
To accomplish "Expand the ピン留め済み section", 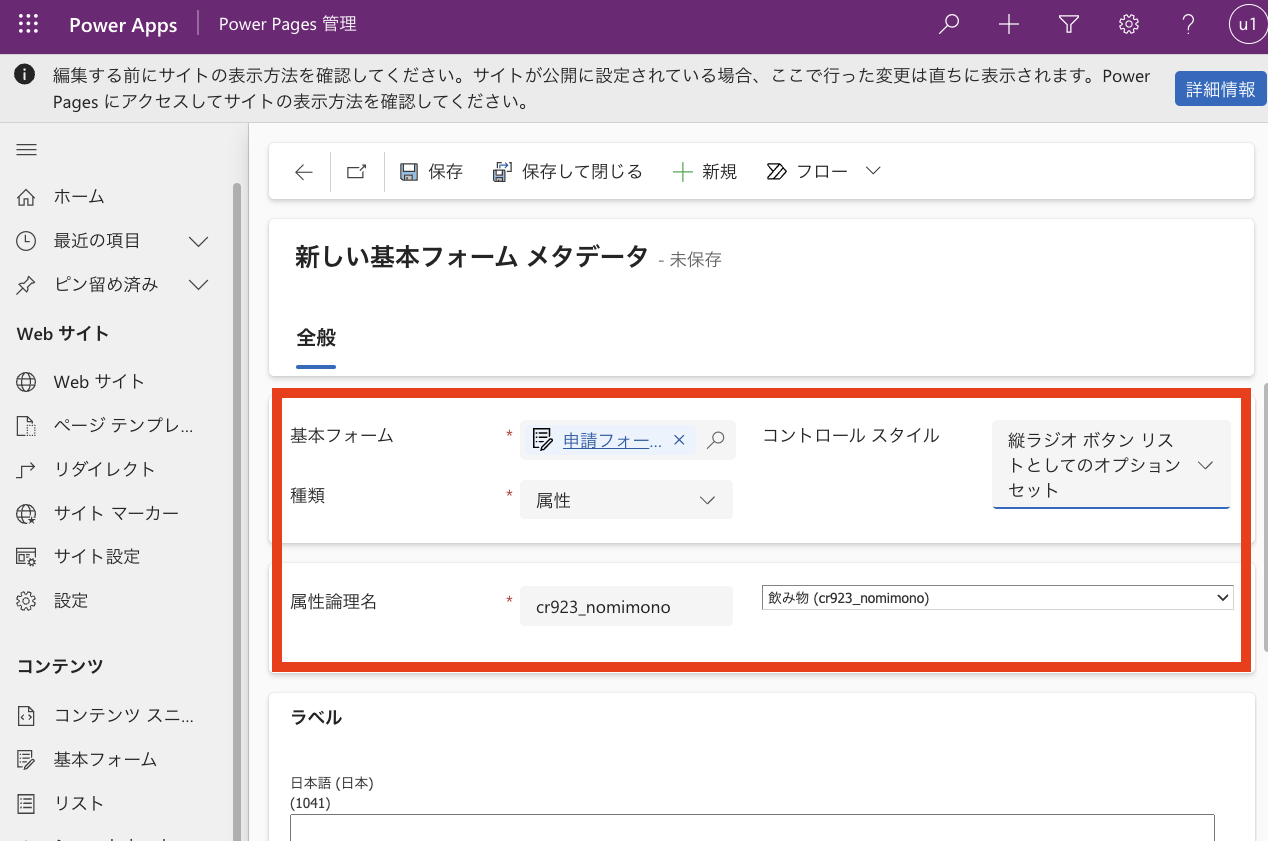I will tap(199, 285).
